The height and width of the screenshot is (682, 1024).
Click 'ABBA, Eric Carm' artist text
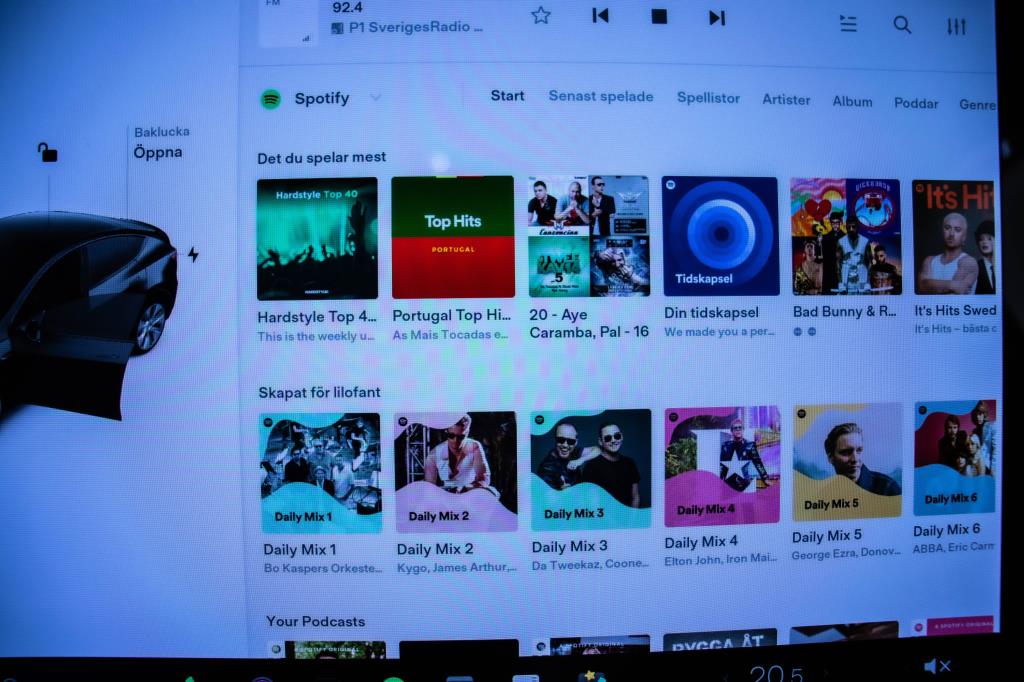click(x=953, y=547)
